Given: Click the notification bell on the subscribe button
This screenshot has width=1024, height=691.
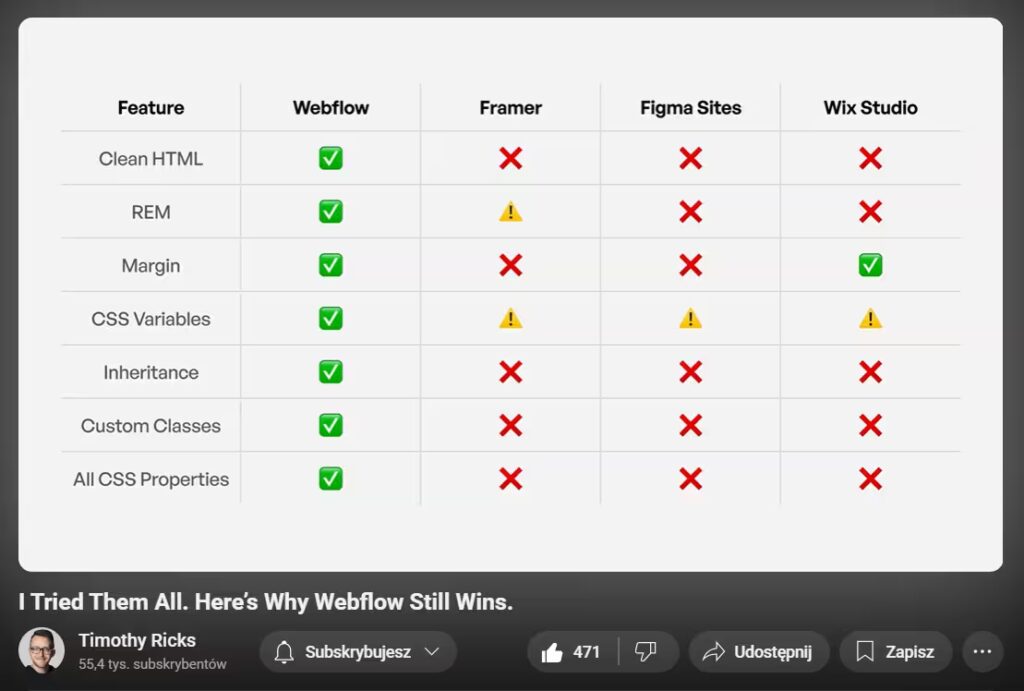Looking at the screenshot, I should 285,651.
